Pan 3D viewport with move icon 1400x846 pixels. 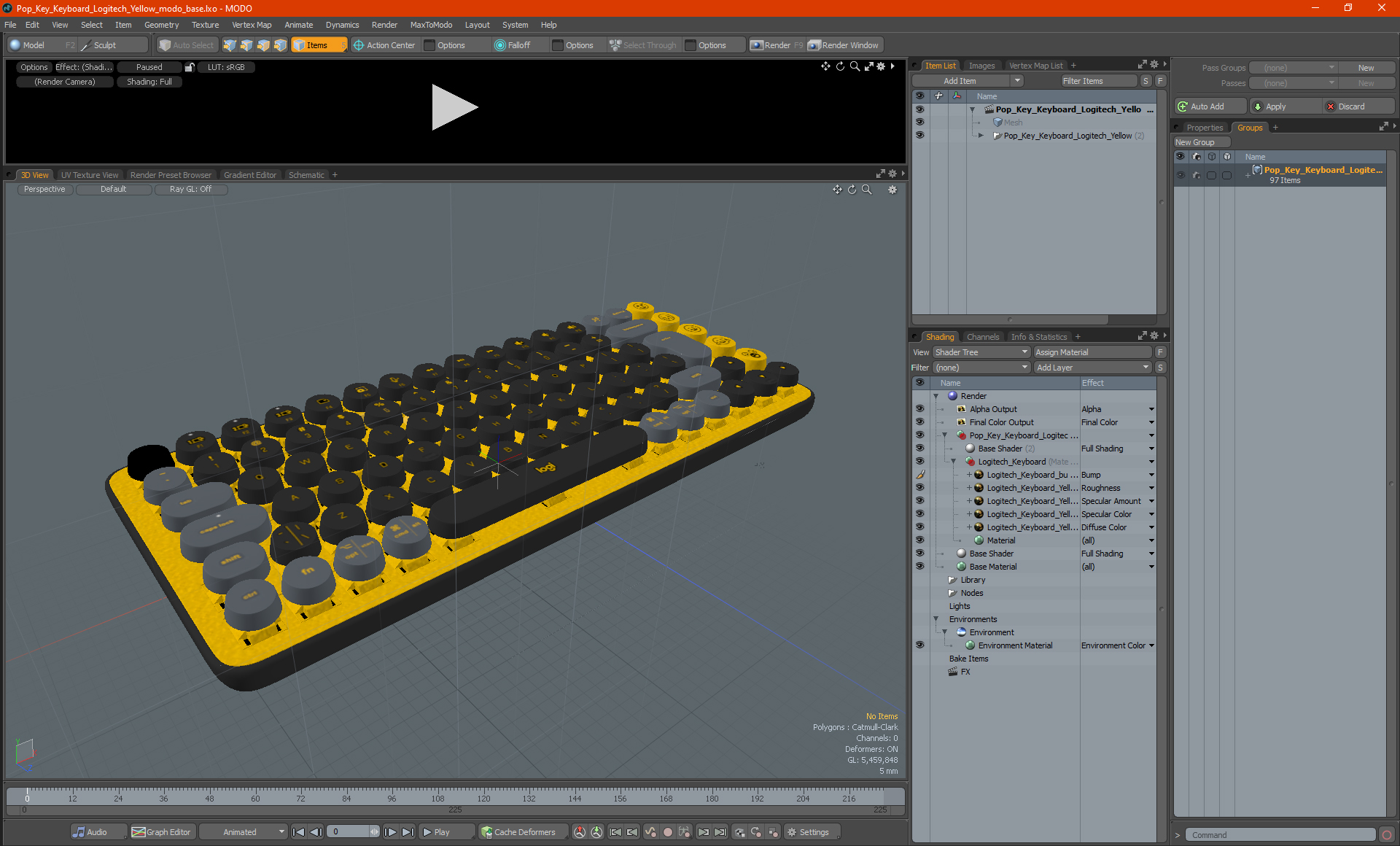tap(837, 190)
